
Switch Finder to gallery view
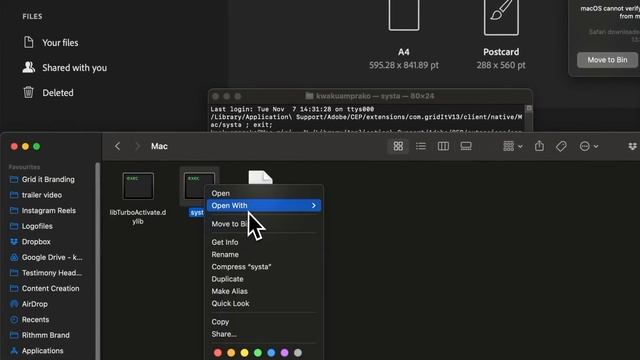coord(466,146)
